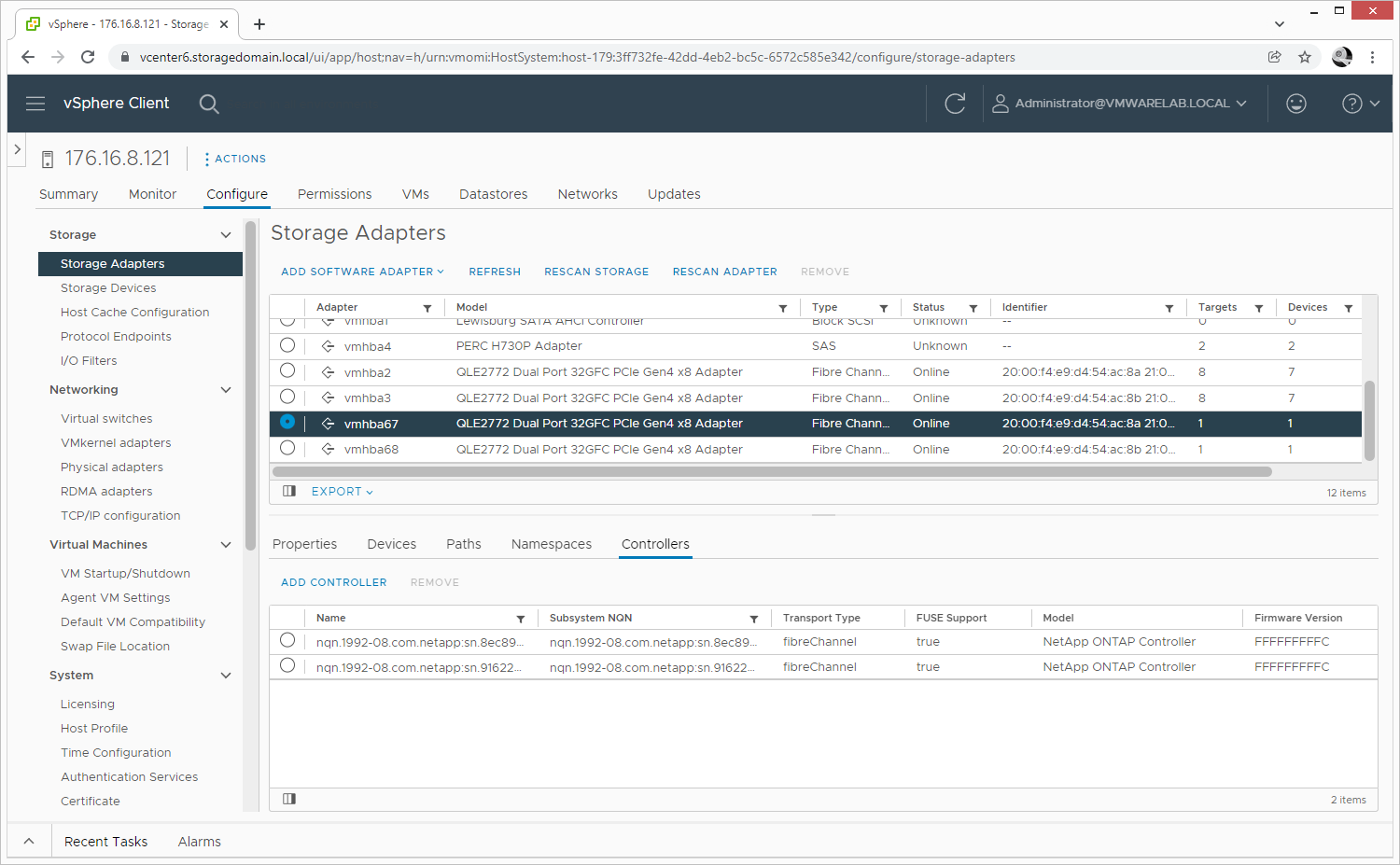Select the vmhba2 adapter radio button

tap(287, 371)
